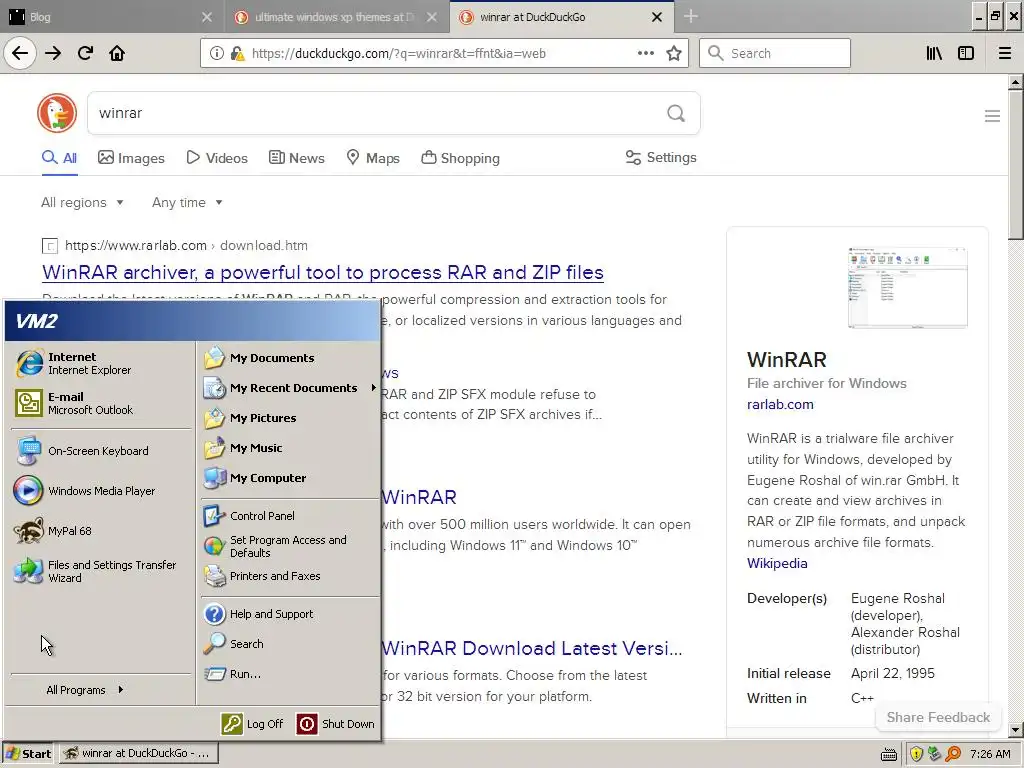Submit search with magnifier icon
1024x768 pixels.
pos(676,114)
